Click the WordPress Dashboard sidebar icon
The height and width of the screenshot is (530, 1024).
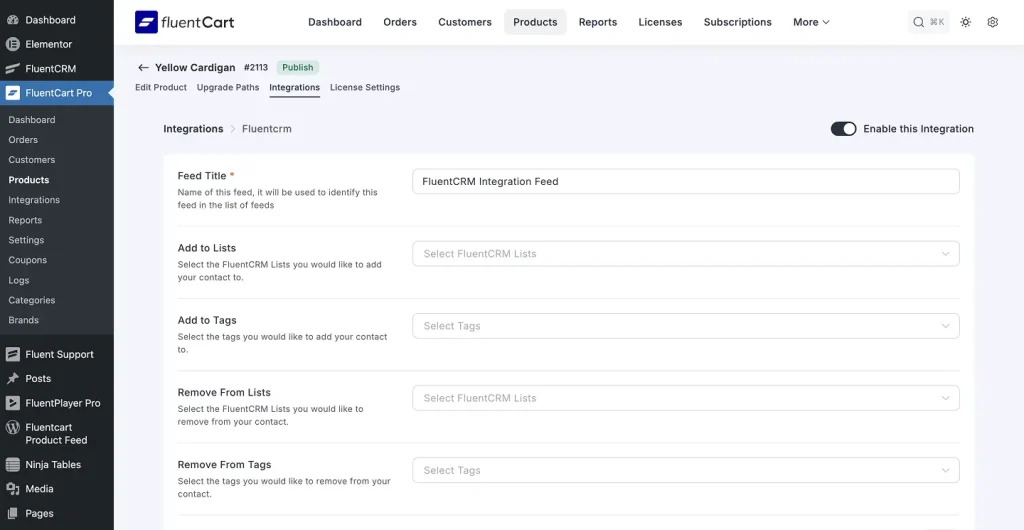click(x=12, y=20)
